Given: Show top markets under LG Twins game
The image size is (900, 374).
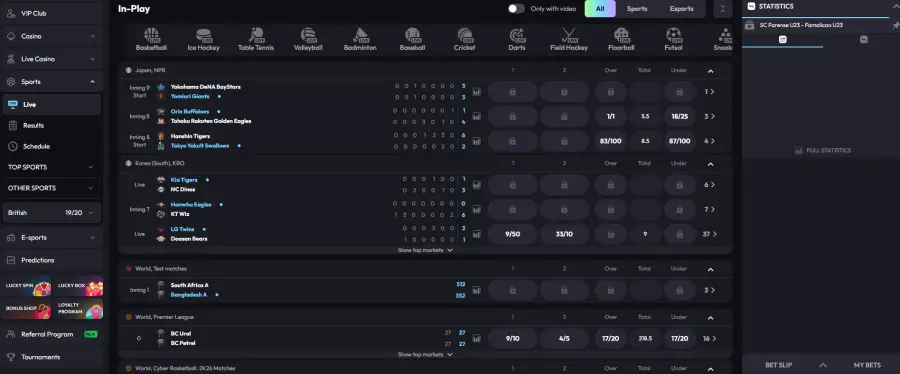Looking at the screenshot, I should (425, 250).
